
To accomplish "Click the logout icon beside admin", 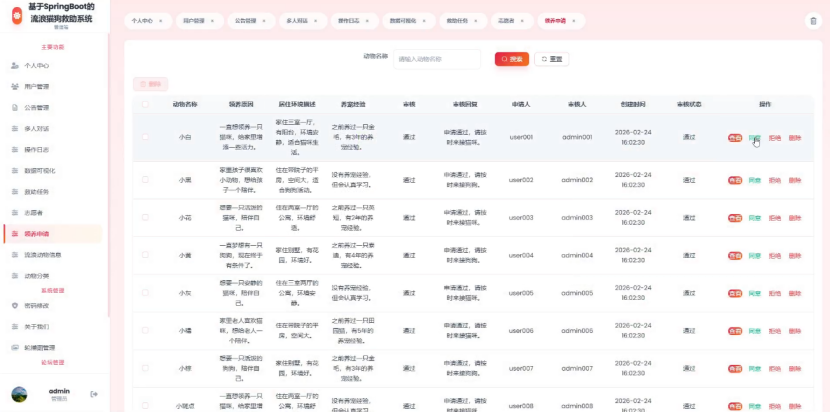I will [94, 394].
